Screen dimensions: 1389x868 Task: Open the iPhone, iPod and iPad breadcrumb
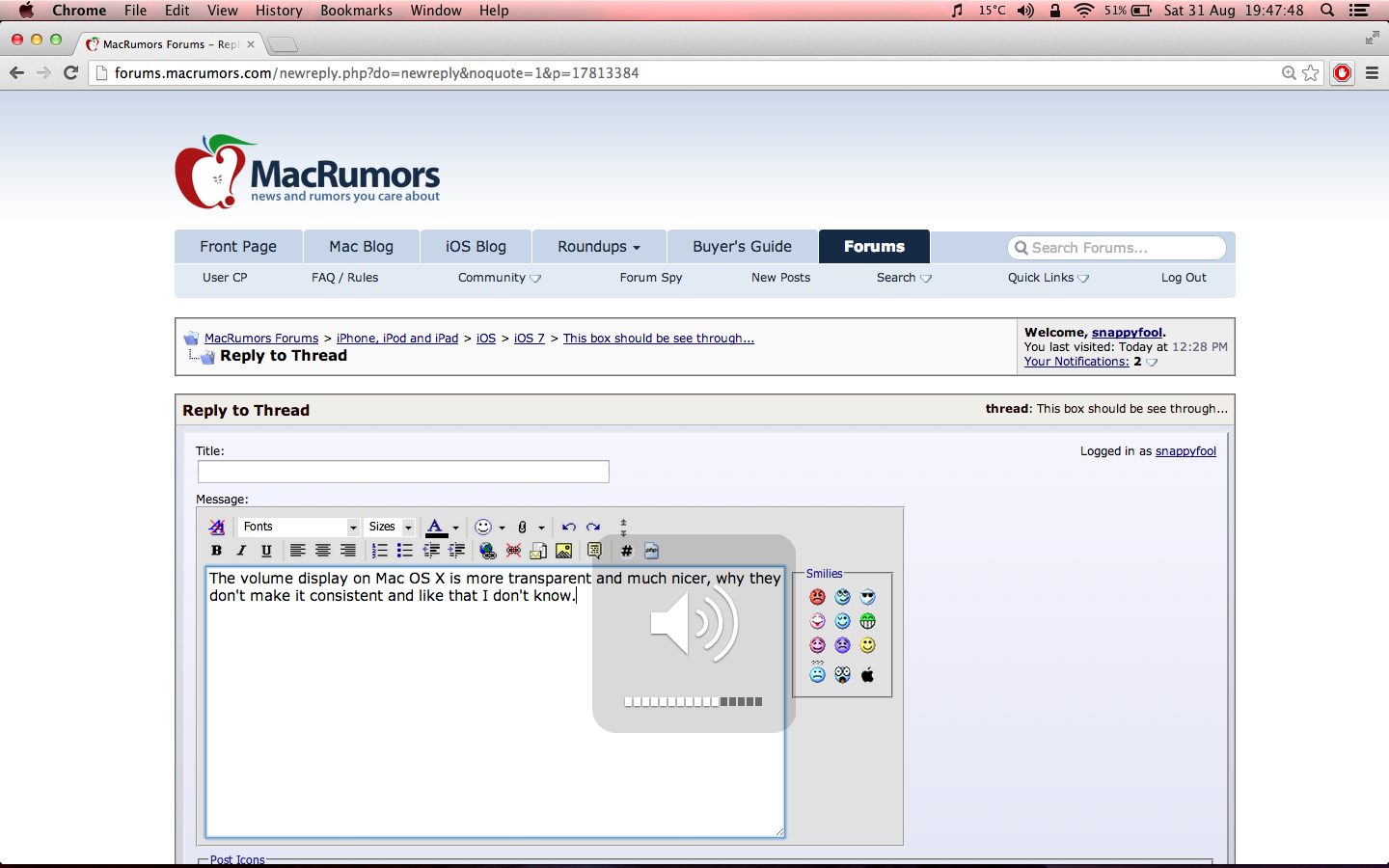click(397, 339)
